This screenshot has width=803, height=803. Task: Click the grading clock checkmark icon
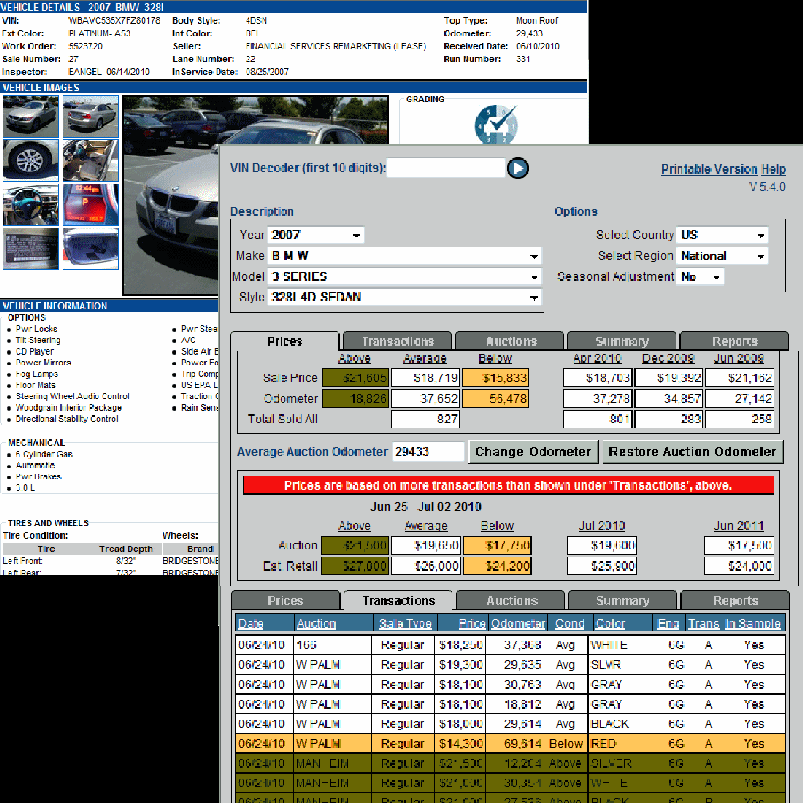tap(496, 124)
